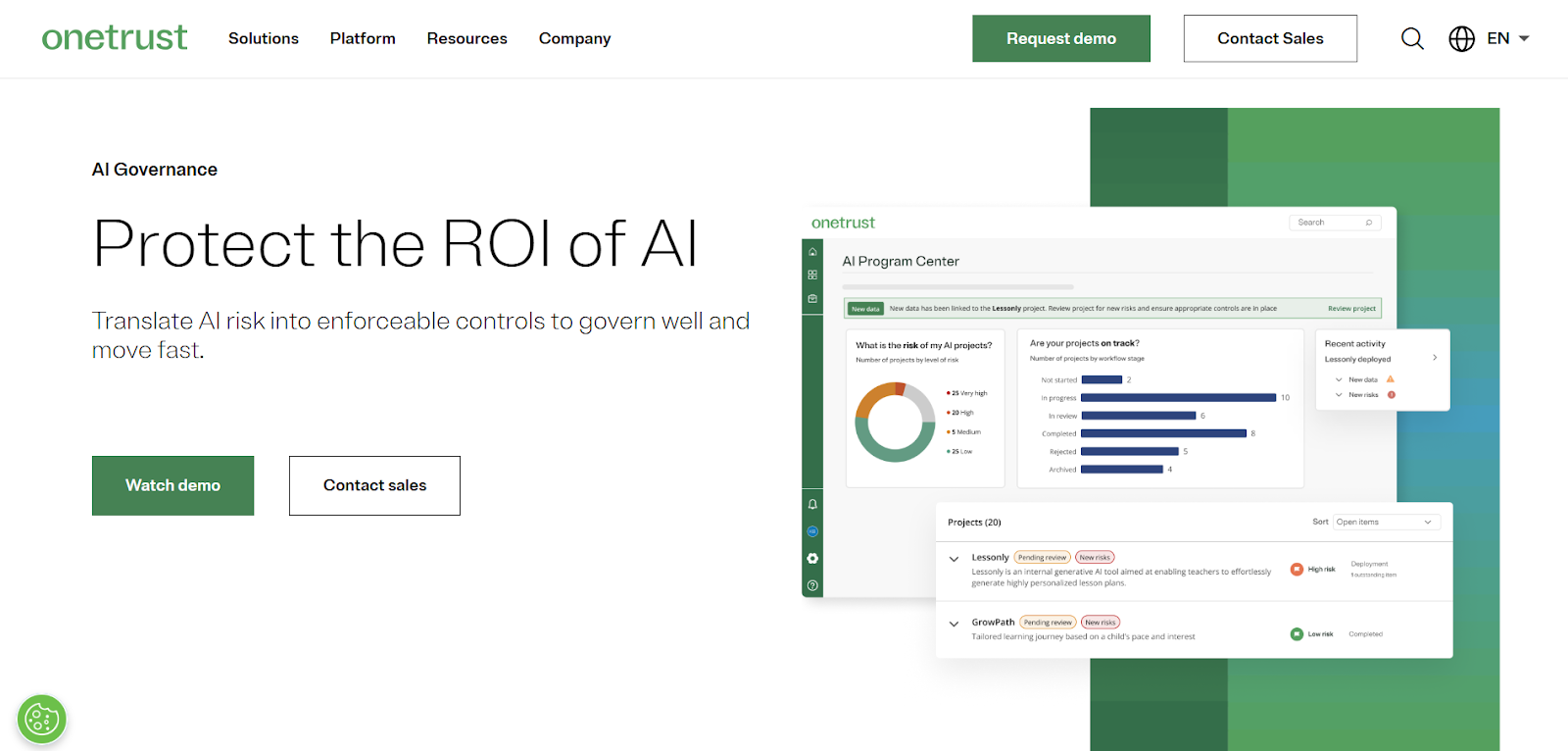Open the cookie preferences icon
Image resolution: width=1568 pixels, height=751 pixels.
pyautogui.click(x=42, y=720)
